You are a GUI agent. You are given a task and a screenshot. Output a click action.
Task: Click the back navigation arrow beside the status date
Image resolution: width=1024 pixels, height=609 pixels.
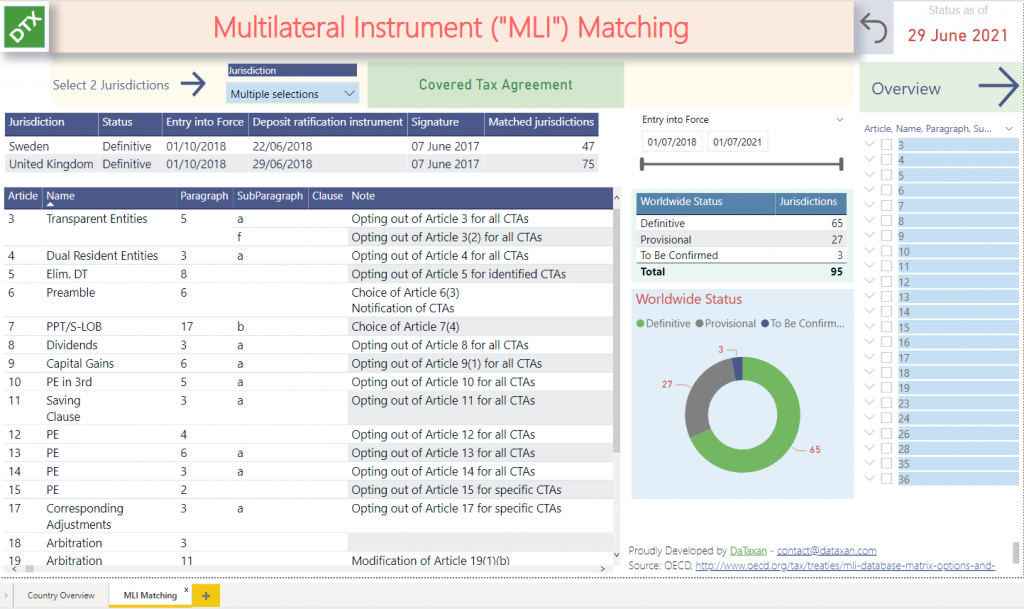pyautogui.click(x=873, y=29)
